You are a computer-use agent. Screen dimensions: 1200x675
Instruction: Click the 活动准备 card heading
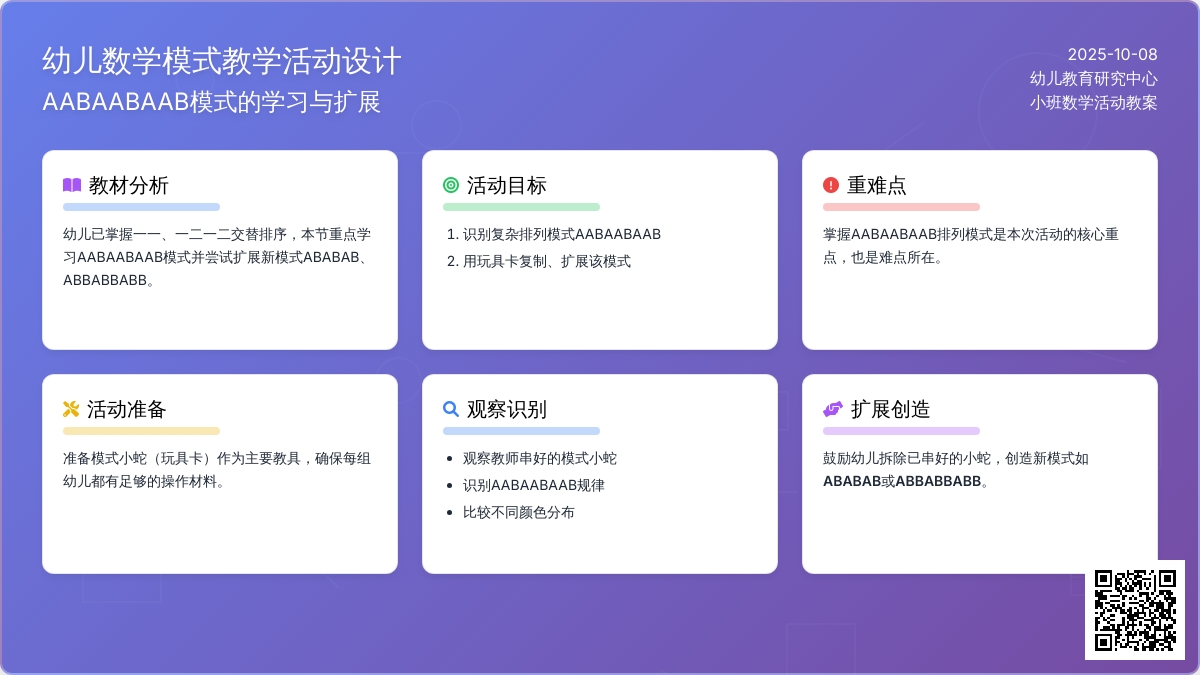coord(127,409)
